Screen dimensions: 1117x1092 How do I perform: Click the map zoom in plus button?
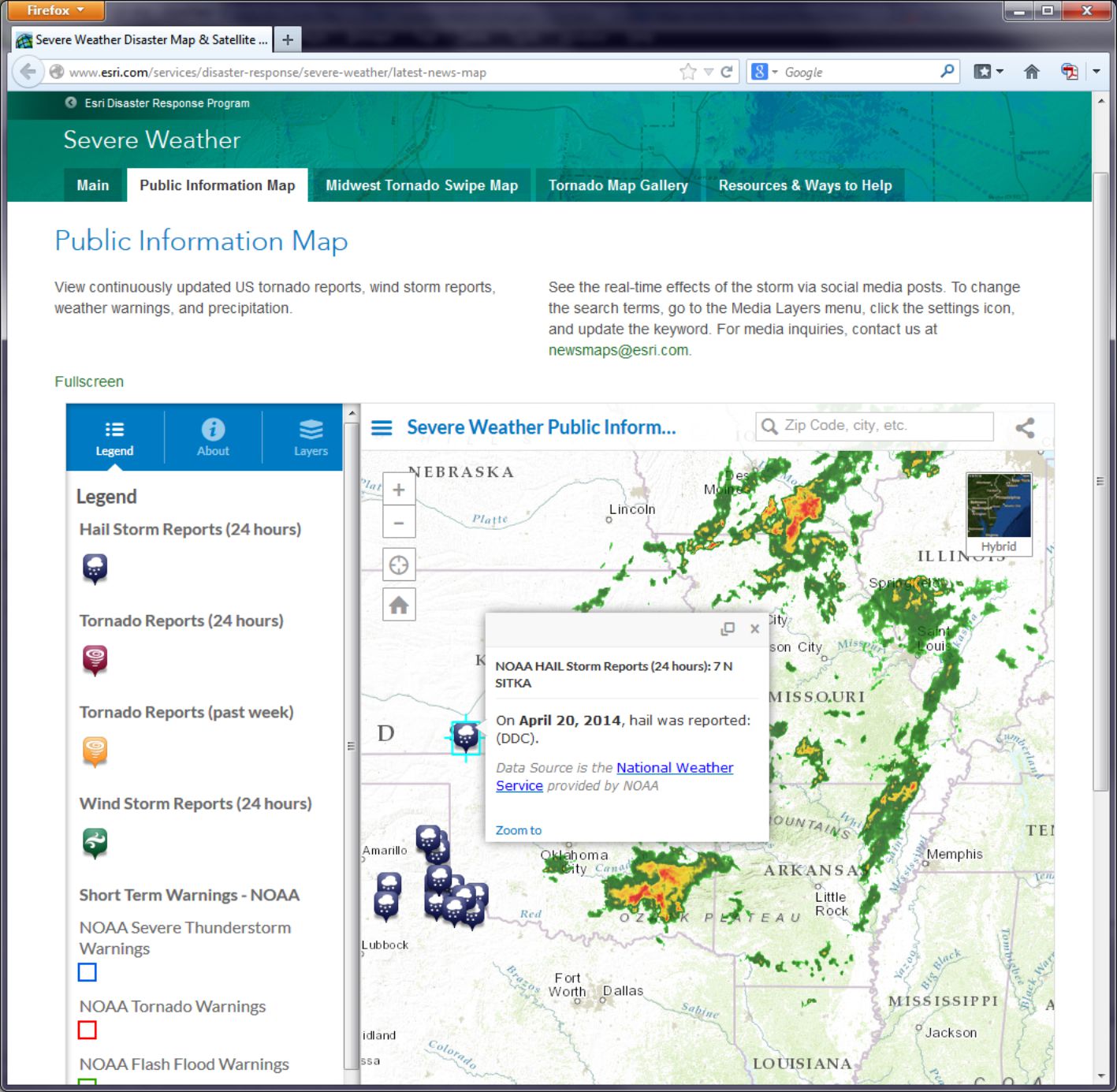tap(399, 490)
